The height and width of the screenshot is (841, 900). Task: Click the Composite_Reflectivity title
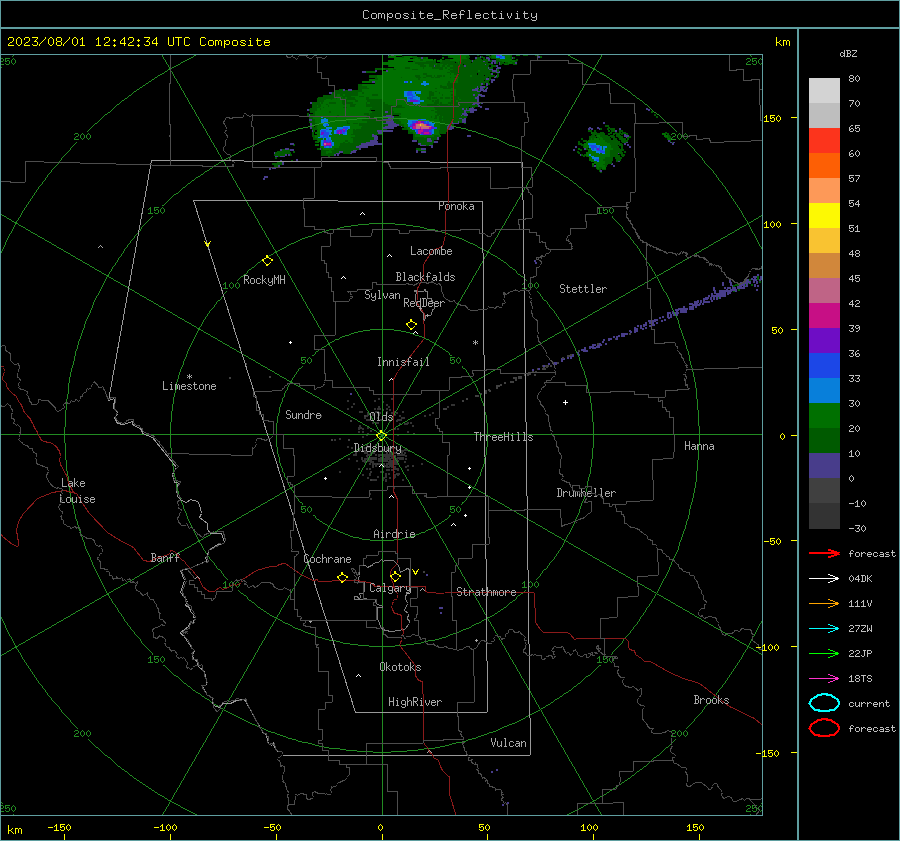(x=450, y=15)
